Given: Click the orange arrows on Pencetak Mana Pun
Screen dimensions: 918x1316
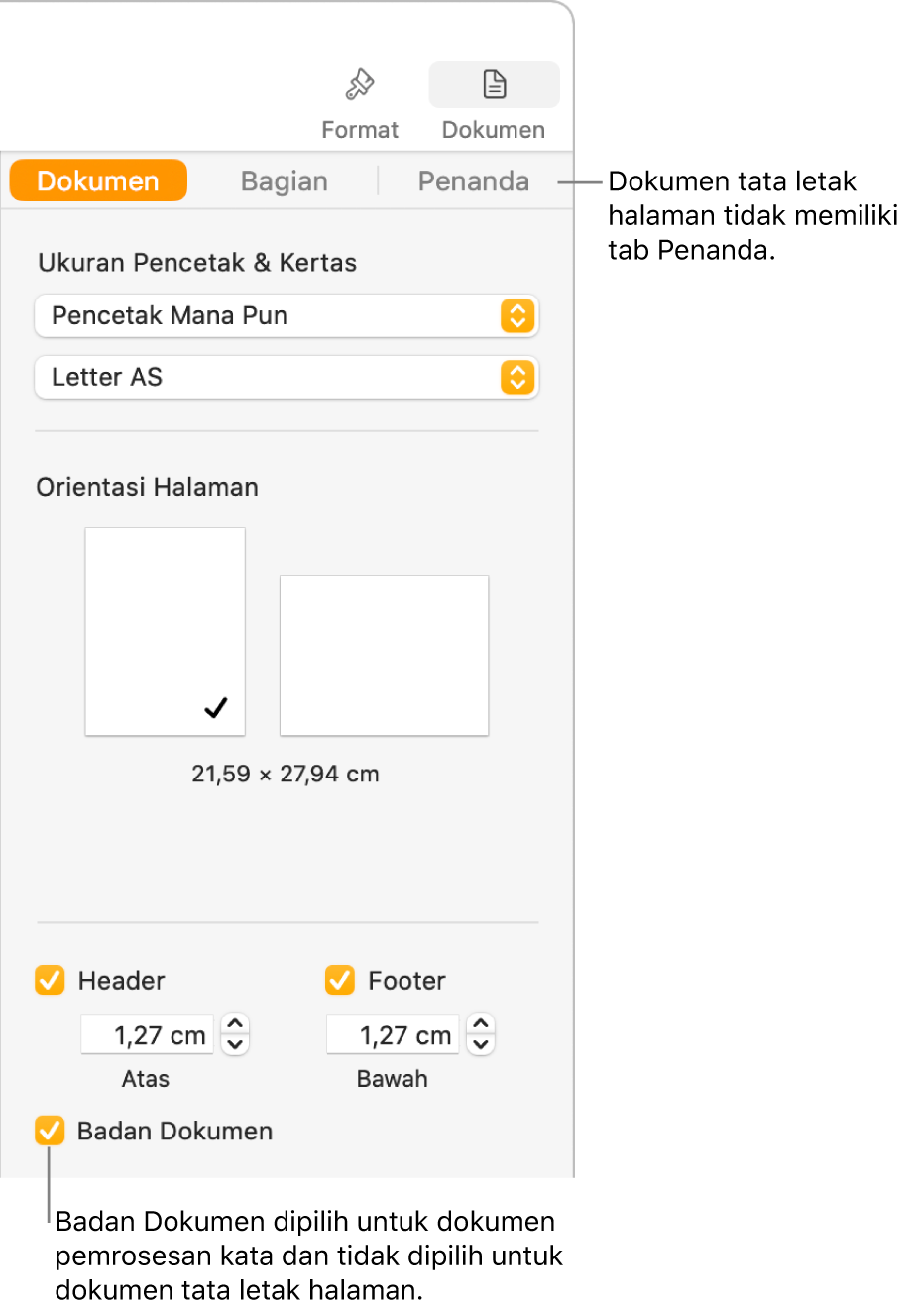Looking at the screenshot, I should click(517, 315).
